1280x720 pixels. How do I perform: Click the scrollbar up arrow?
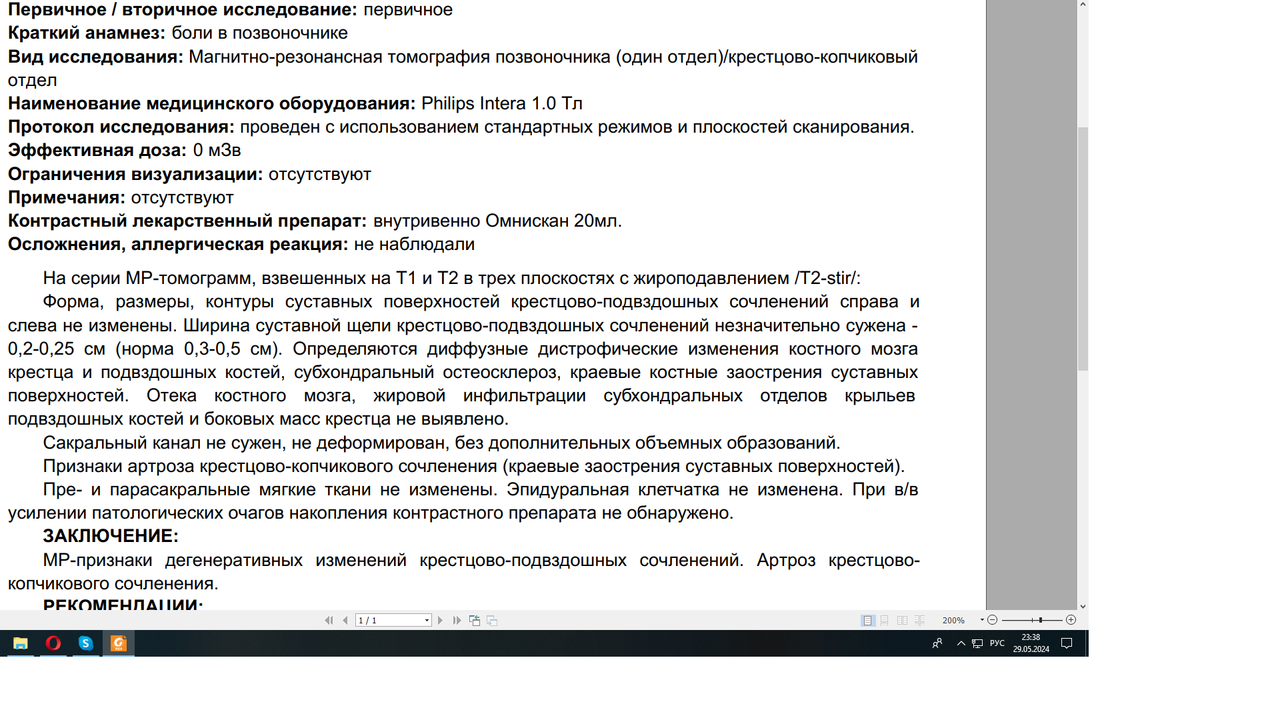1082,5
